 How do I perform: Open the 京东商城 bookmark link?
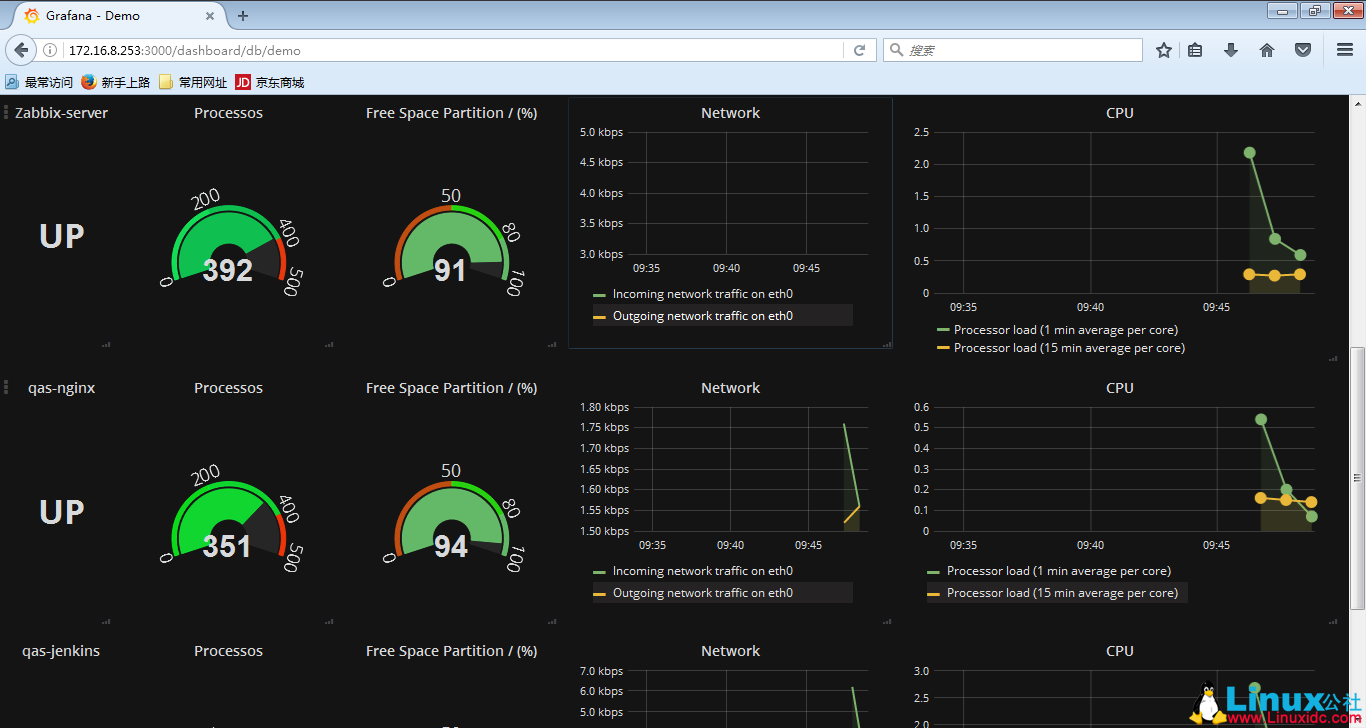[270, 82]
